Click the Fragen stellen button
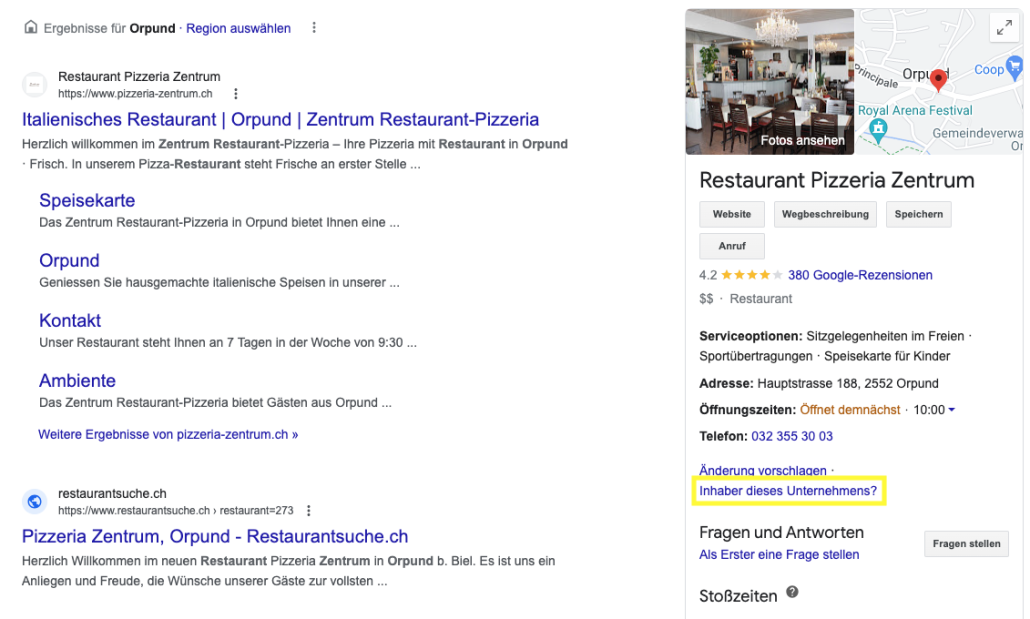 [x=966, y=544]
